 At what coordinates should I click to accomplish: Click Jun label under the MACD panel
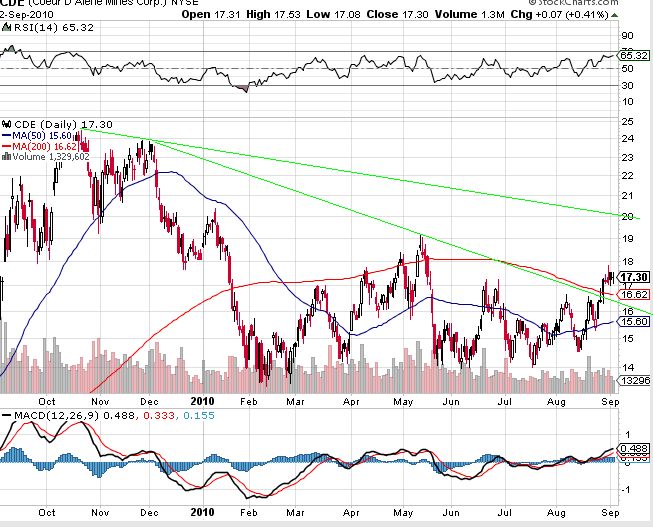coord(451,512)
